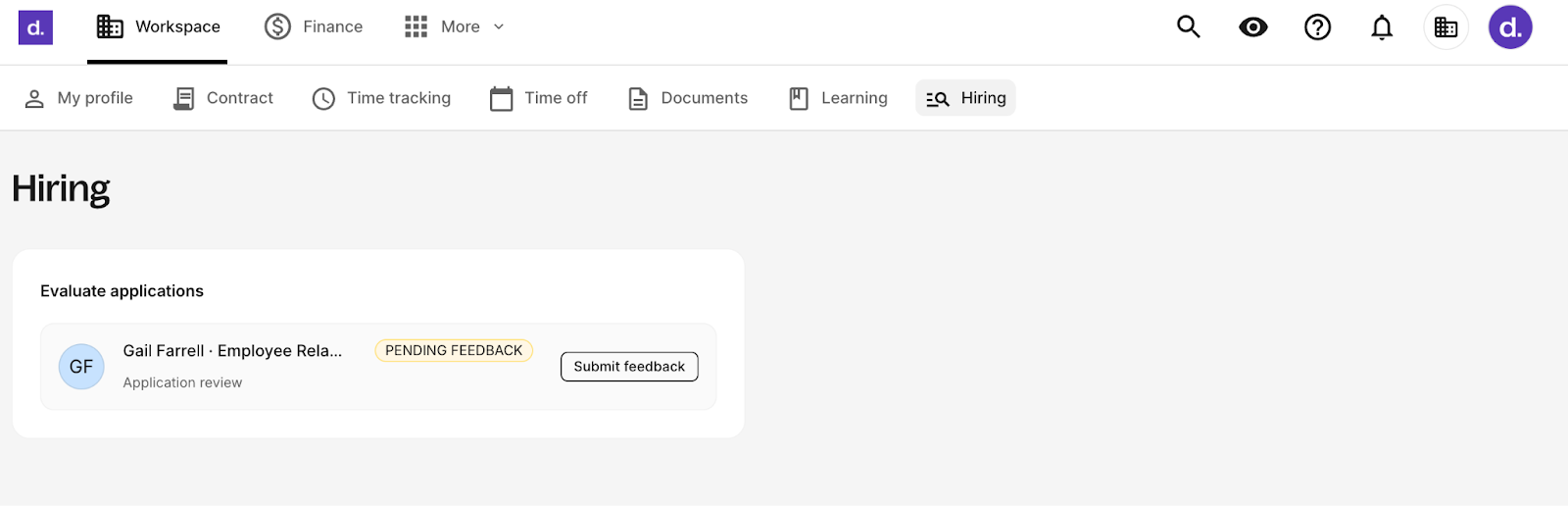Click the Submit feedback button
1568x506 pixels.
tap(629, 367)
